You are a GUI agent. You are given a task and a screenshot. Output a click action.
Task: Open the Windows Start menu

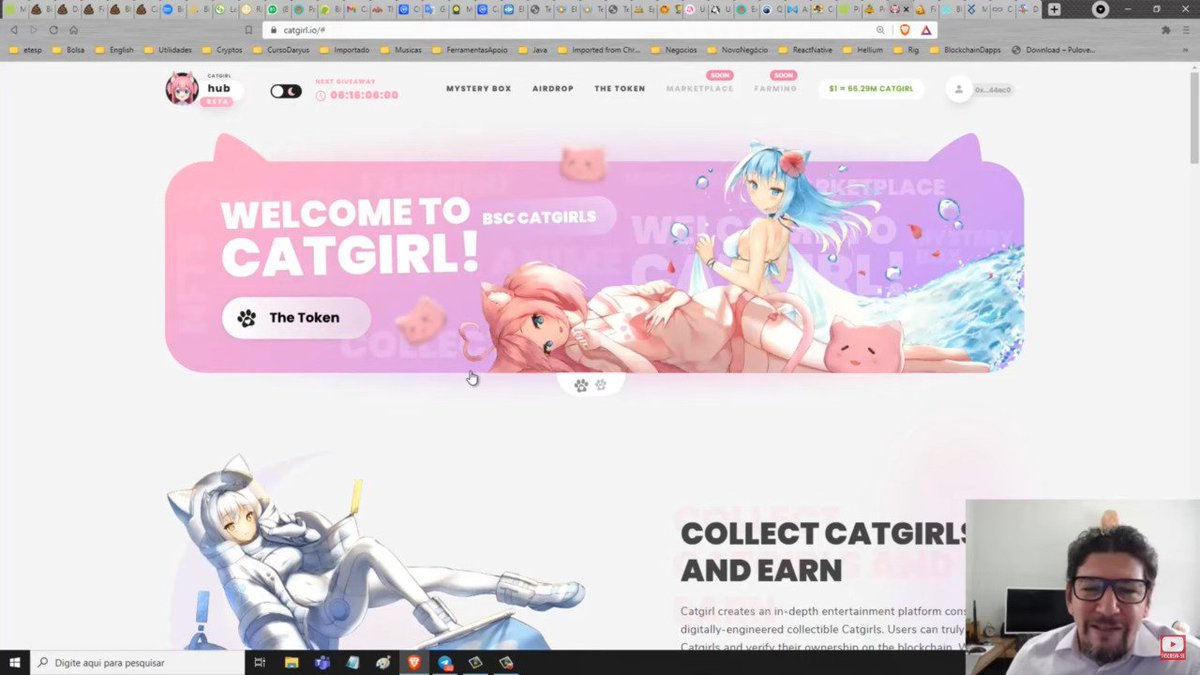point(15,662)
